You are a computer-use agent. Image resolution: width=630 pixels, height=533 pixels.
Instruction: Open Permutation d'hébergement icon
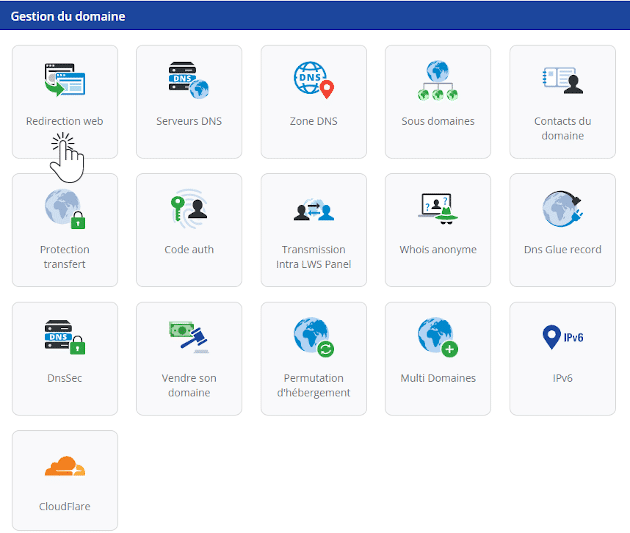313,337
